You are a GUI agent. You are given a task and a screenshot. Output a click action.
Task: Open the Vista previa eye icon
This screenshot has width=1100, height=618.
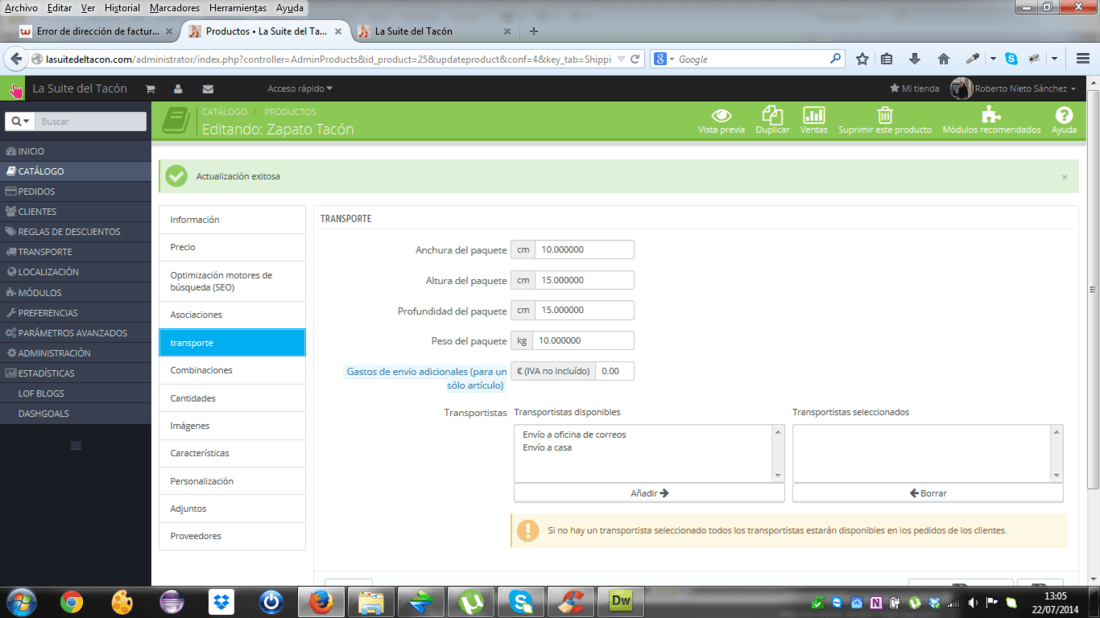[721, 115]
